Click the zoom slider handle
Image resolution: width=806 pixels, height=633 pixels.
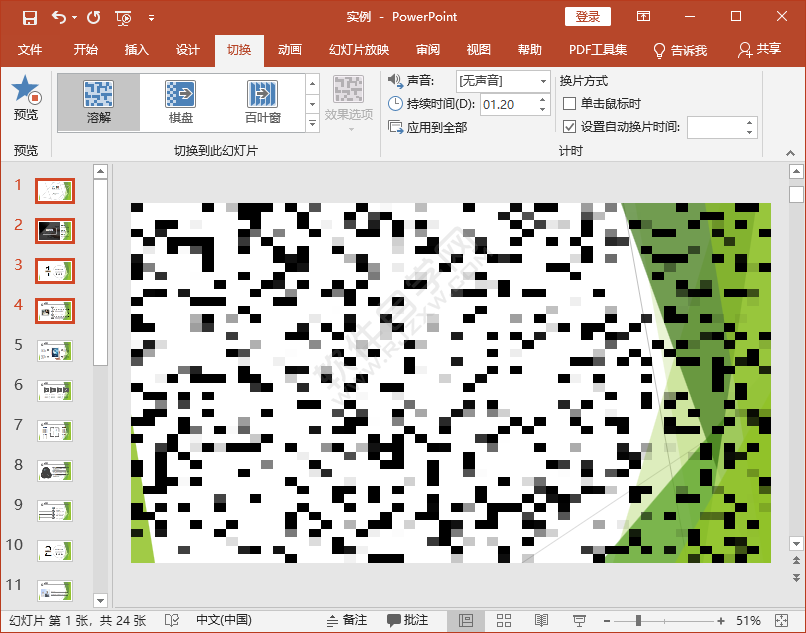pos(638,620)
